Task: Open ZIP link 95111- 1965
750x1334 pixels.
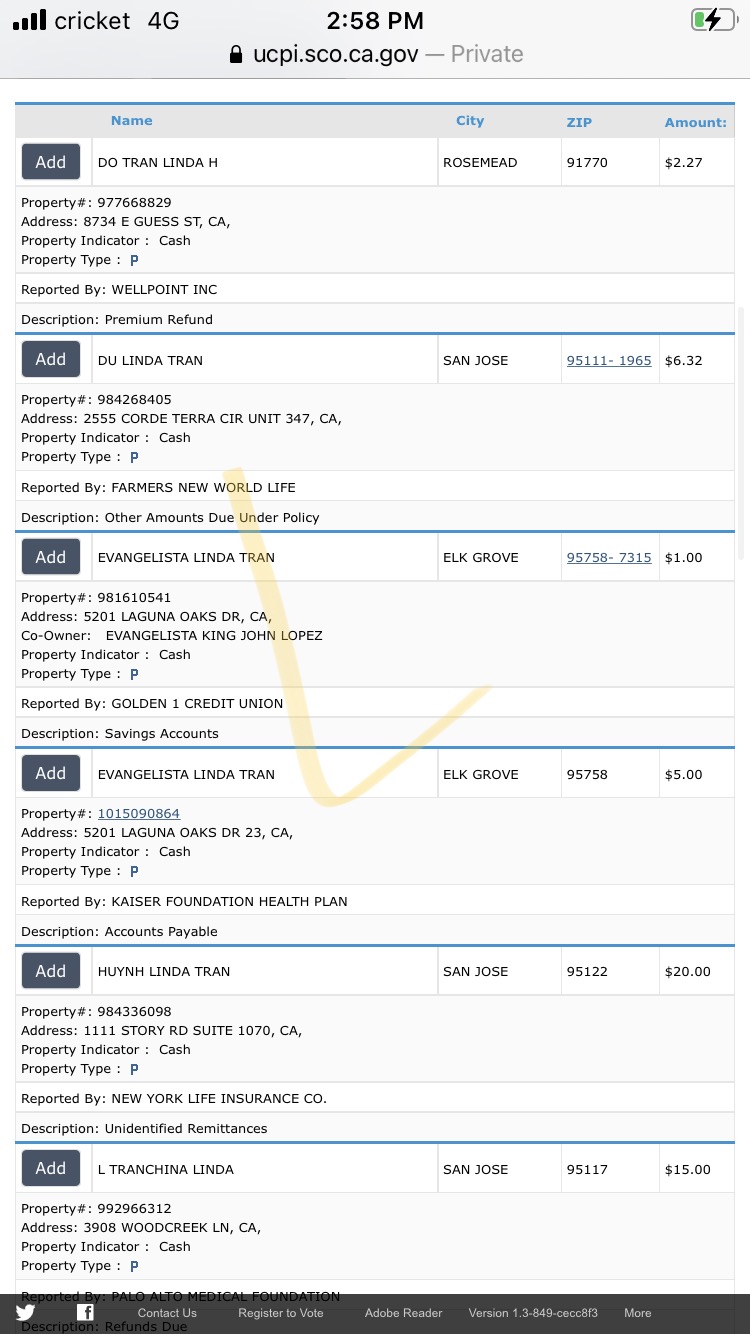Action: (609, 361)
